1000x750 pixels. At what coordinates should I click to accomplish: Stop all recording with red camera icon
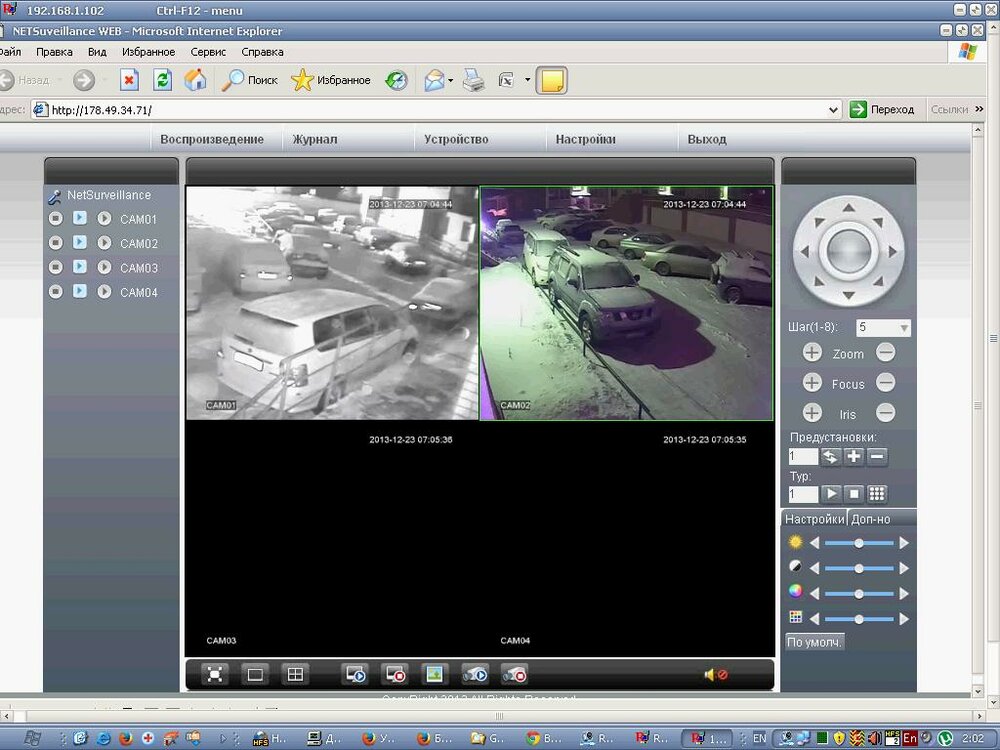point(514,674)
